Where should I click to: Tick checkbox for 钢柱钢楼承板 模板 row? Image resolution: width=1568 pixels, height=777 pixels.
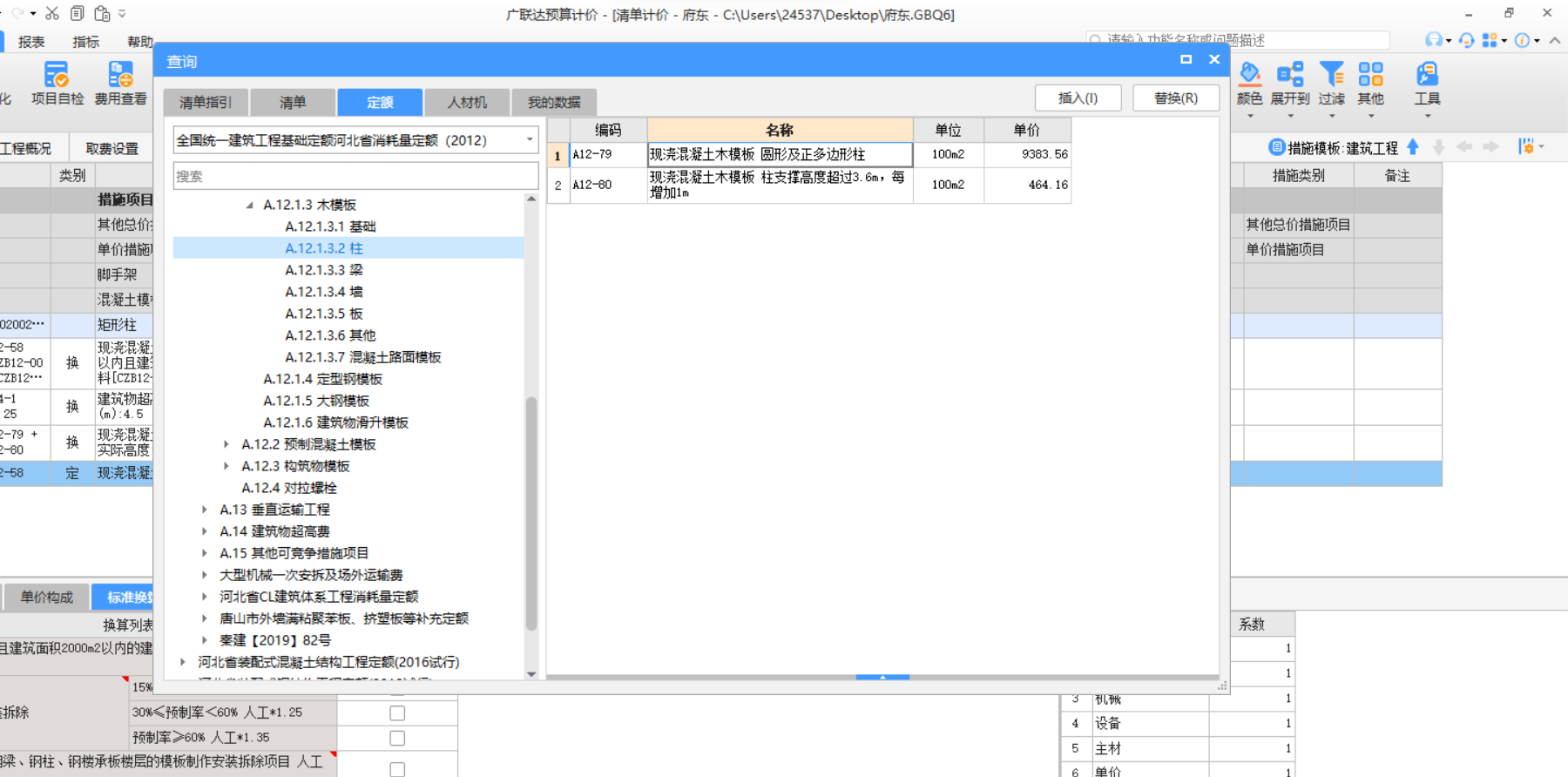tap(397, 769)
